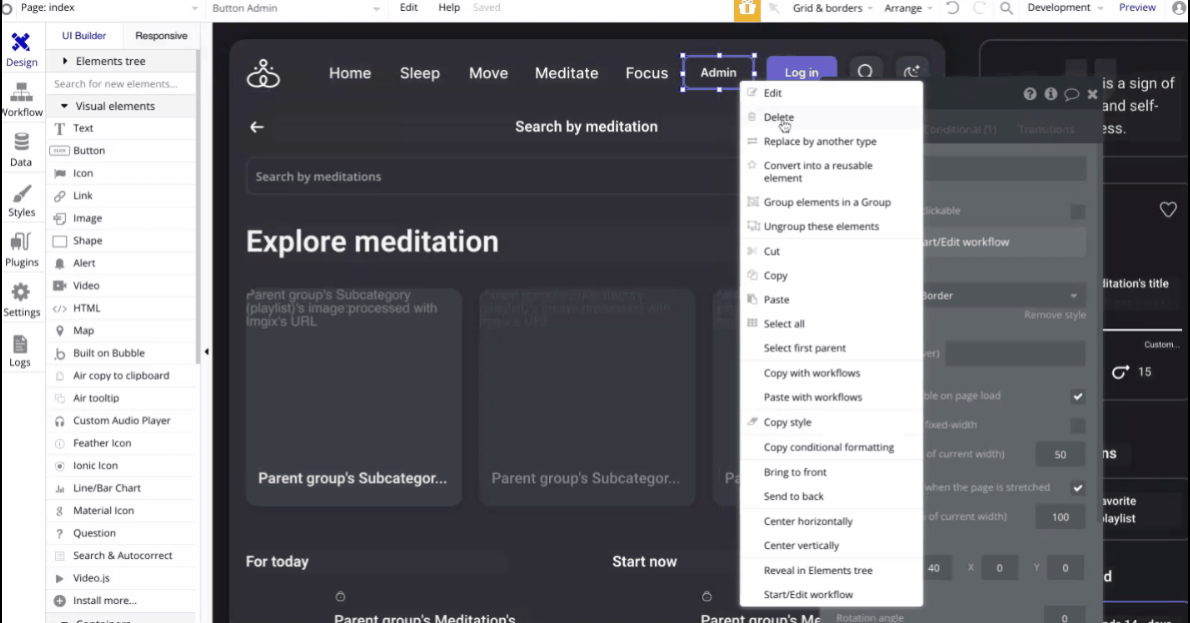Open the Grid & borders dropdown

click(x=833, y=8)
